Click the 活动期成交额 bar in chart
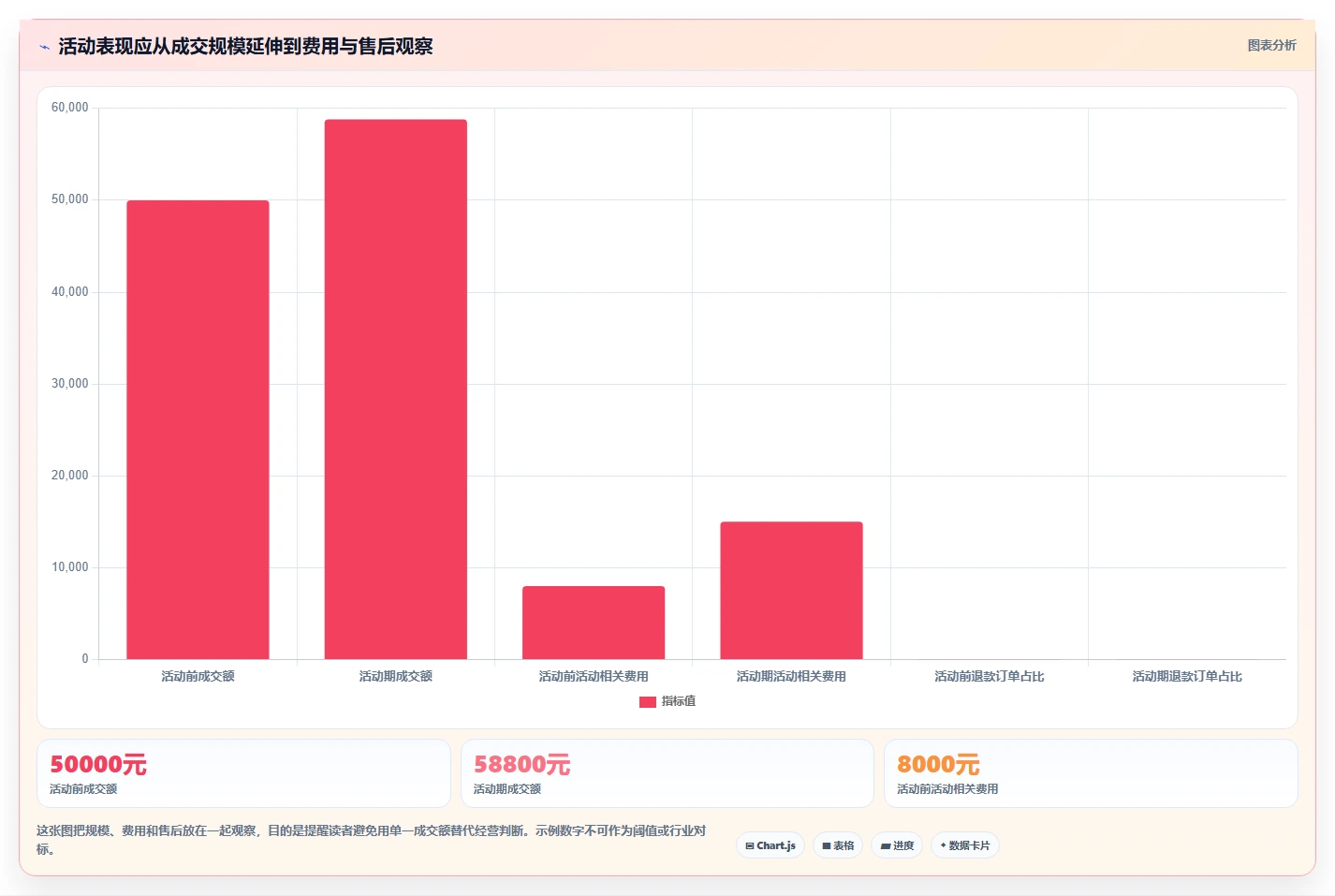Screen dimensions: 1335x896 pyautogui.click(x=396, y=389)
